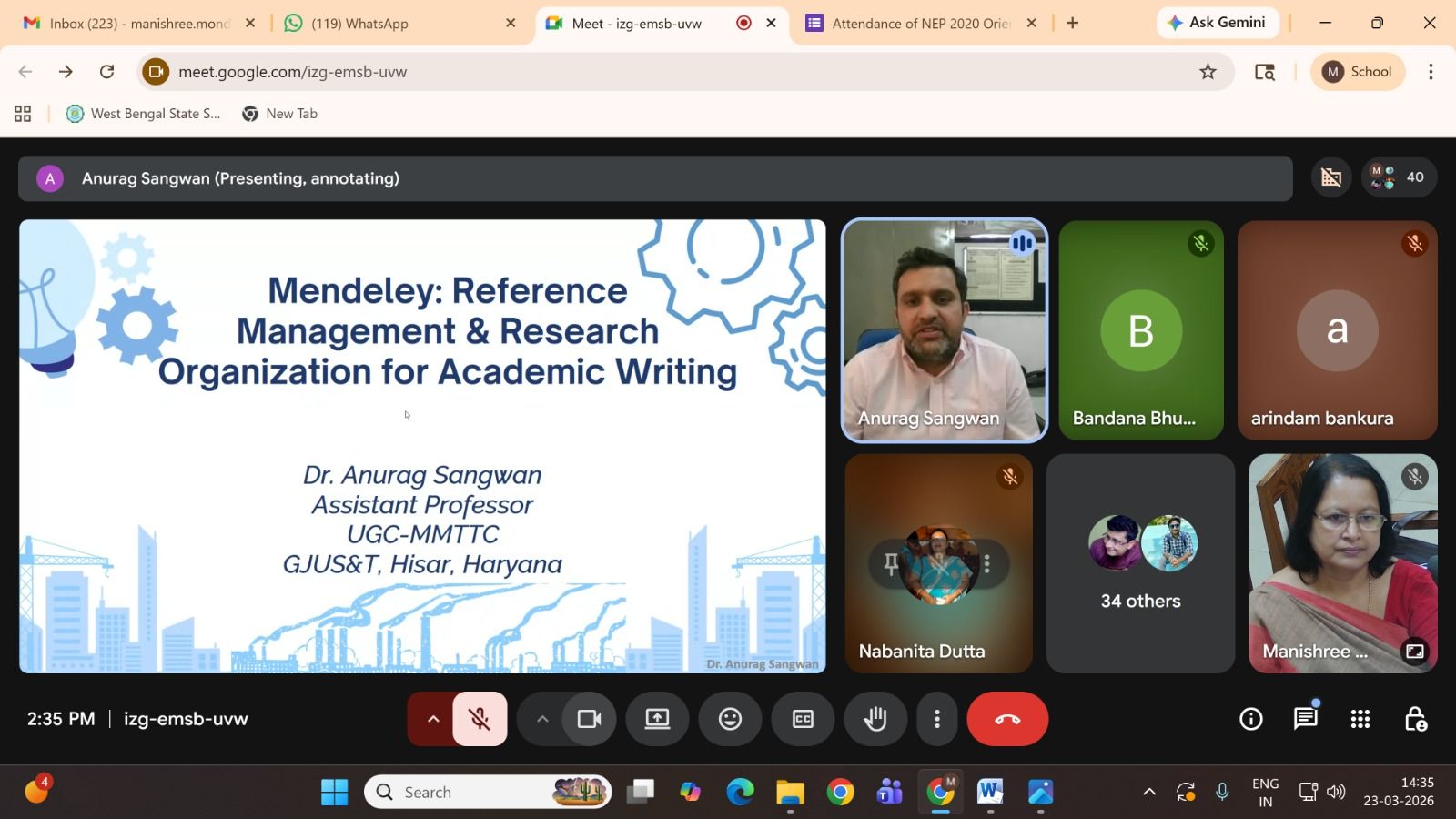Open the three-dot more options menu

click(936, 719)
